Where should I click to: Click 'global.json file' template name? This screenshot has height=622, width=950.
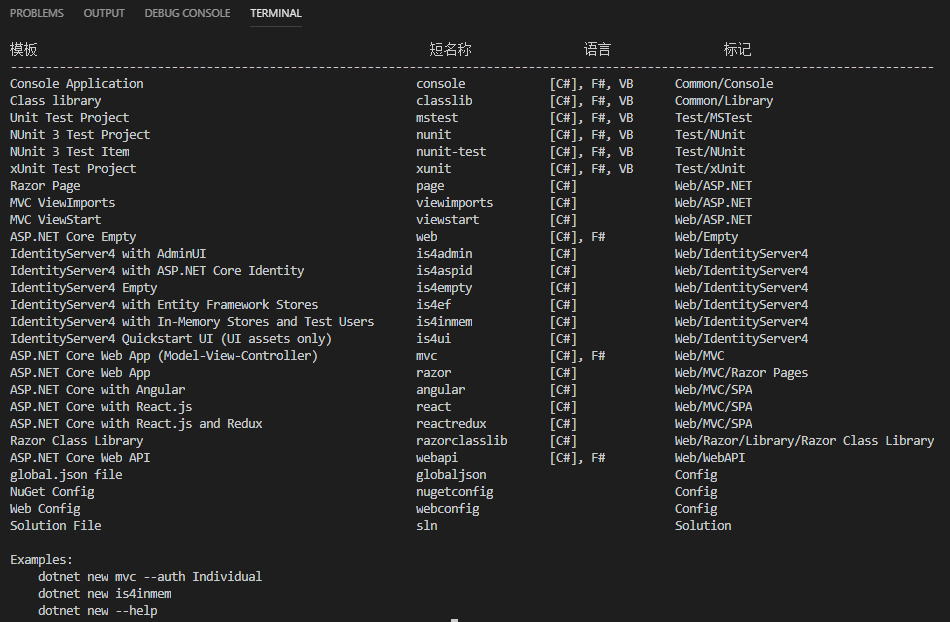(66, 474)
